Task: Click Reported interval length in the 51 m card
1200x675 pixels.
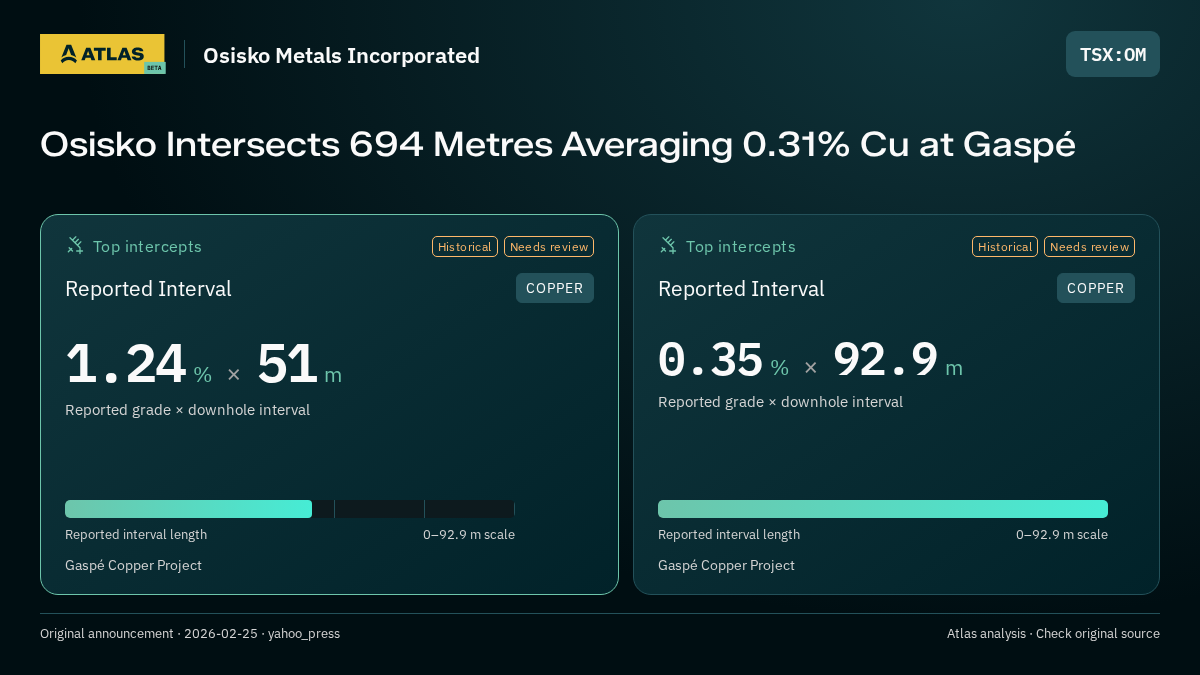Action: click(x=136, y=535)
